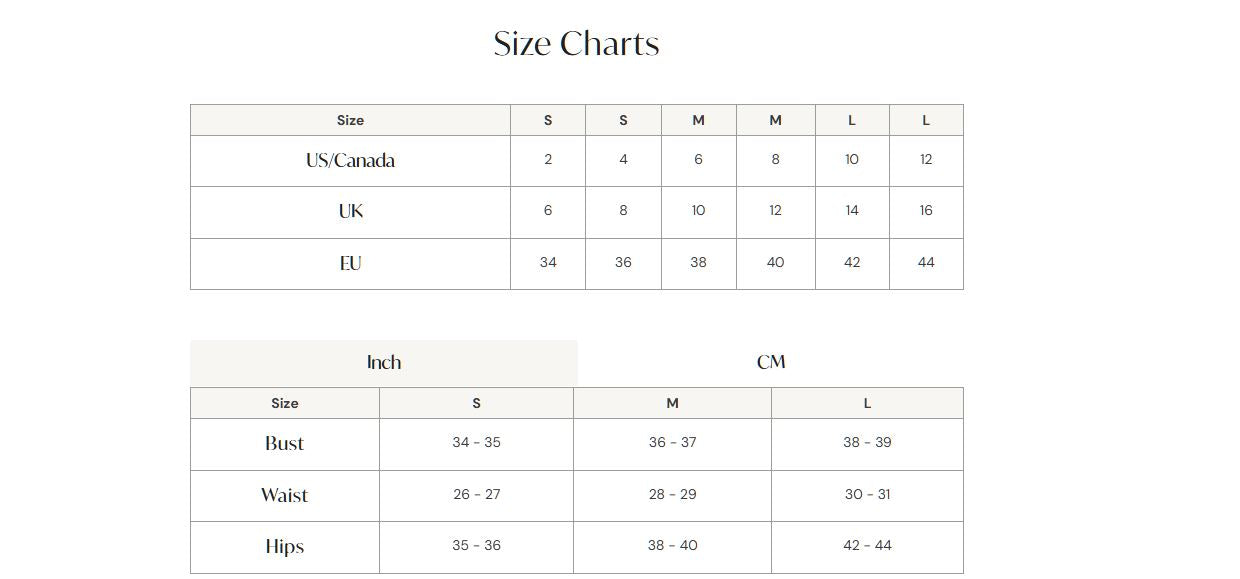
Task: Click the Waist row label
Action: click(x=284, y=496)
